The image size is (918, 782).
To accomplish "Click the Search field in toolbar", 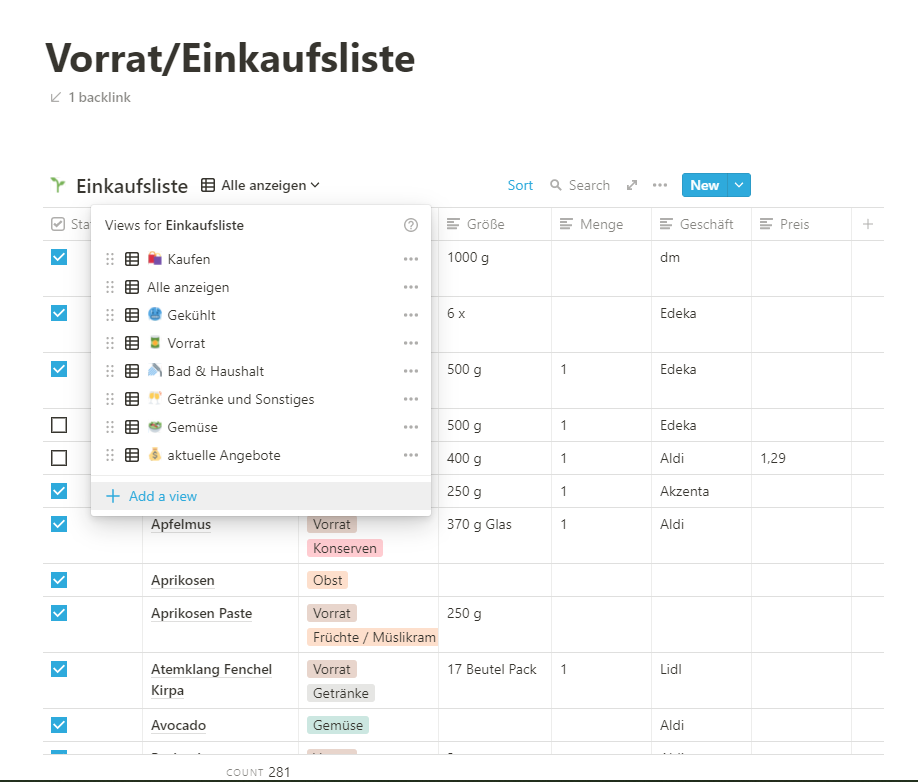I will (580, 185).
